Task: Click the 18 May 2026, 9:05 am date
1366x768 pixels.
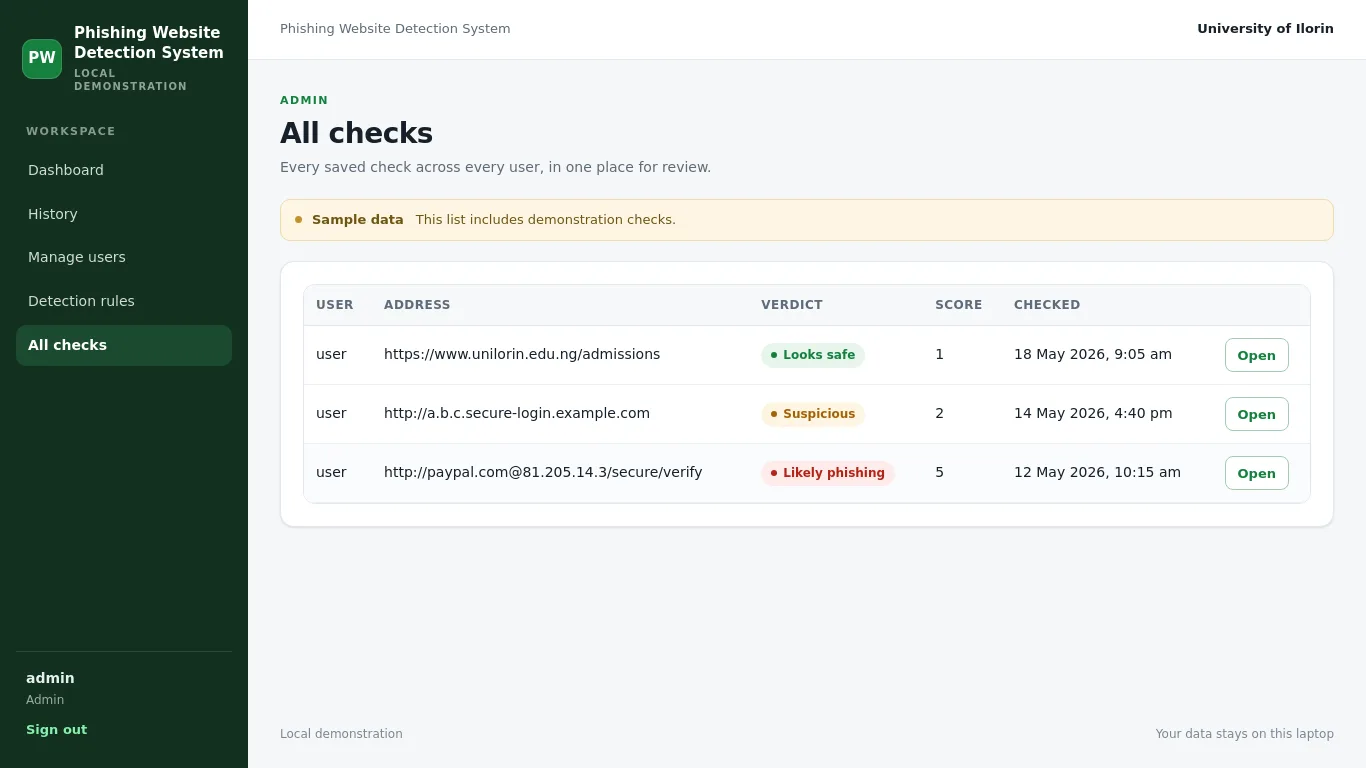Action: (1093, 354)
